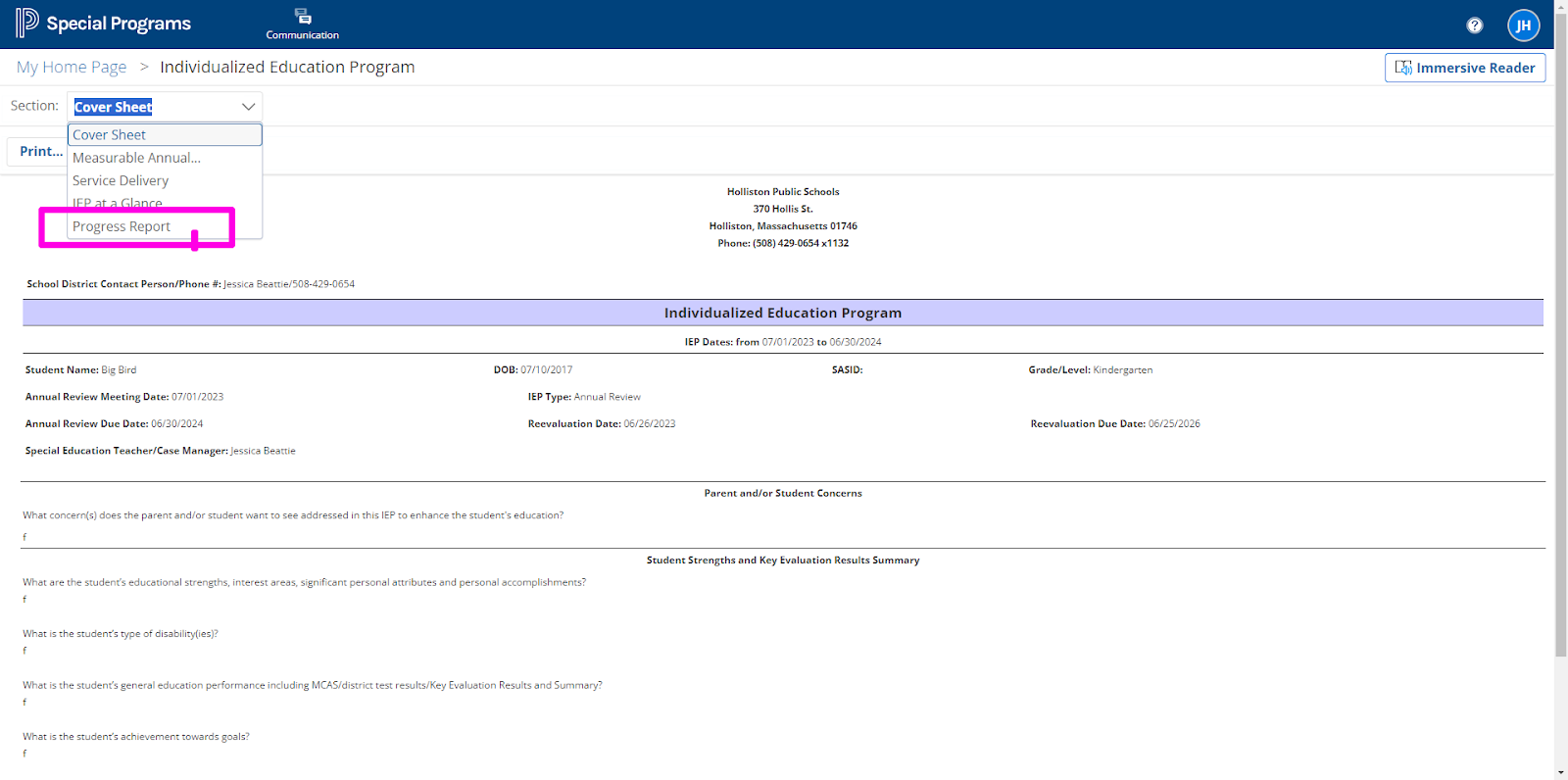Open the JH user profile avatar

tap(1523, 25)
